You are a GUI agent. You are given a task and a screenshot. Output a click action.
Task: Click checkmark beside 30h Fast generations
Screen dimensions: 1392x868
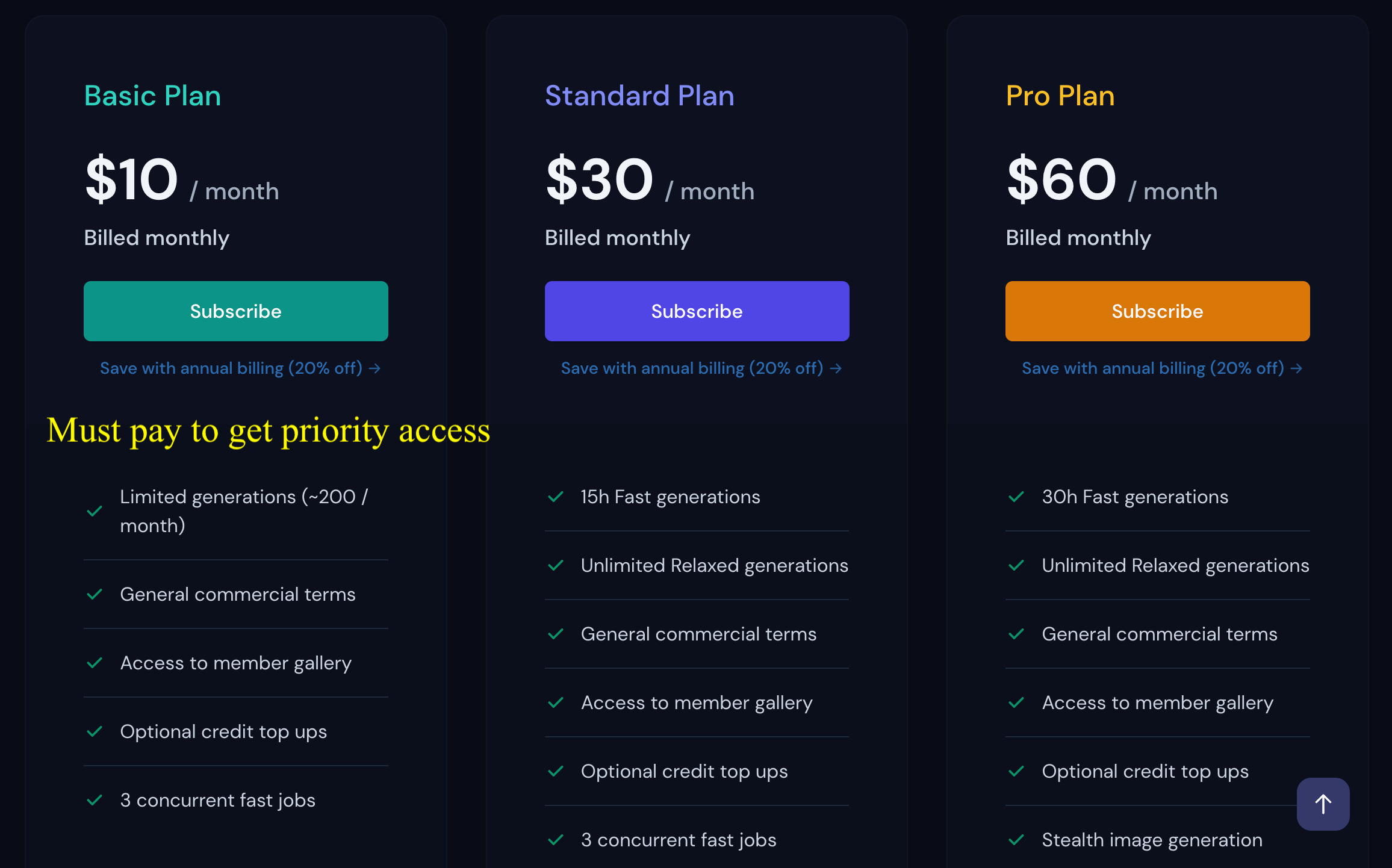(x=1016, y=497)
